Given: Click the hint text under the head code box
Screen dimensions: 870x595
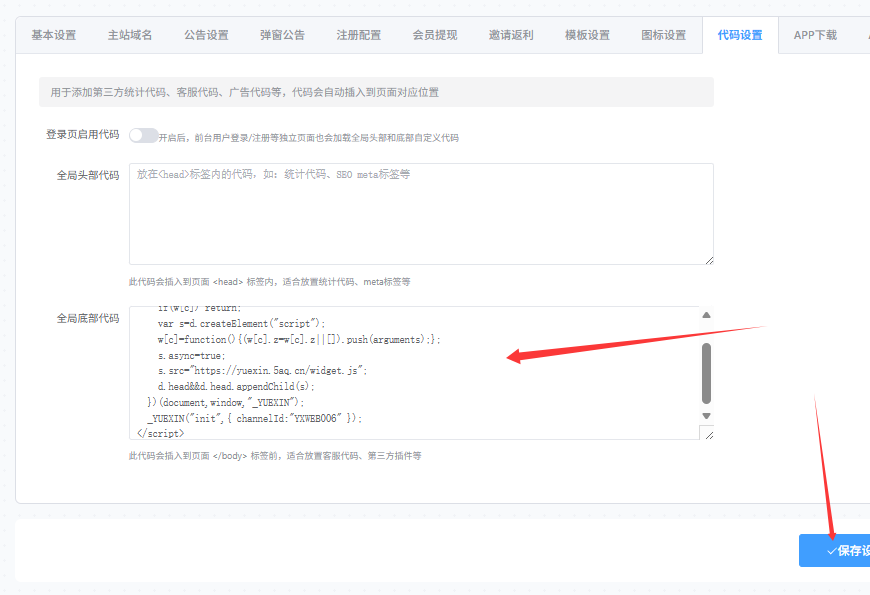Looking at the screenshot, I should coord(270,282).
